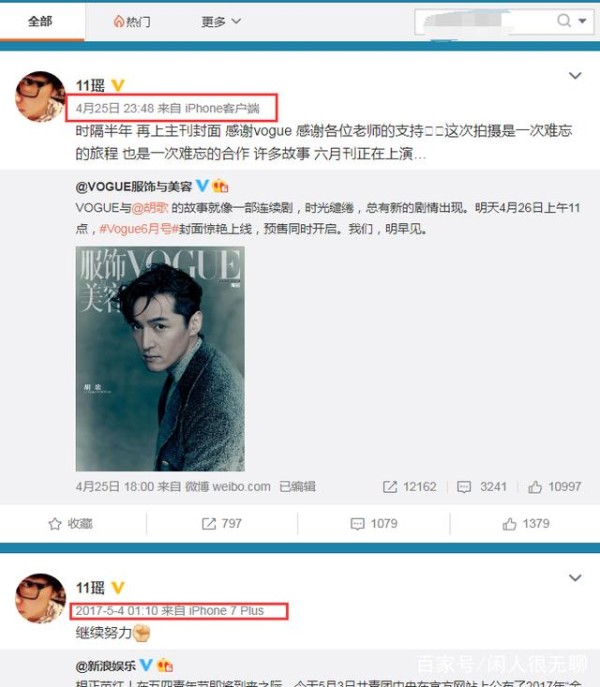
Task: Click the 收藏 star icon
Action: pyautogui.click(x=55, y=524)
